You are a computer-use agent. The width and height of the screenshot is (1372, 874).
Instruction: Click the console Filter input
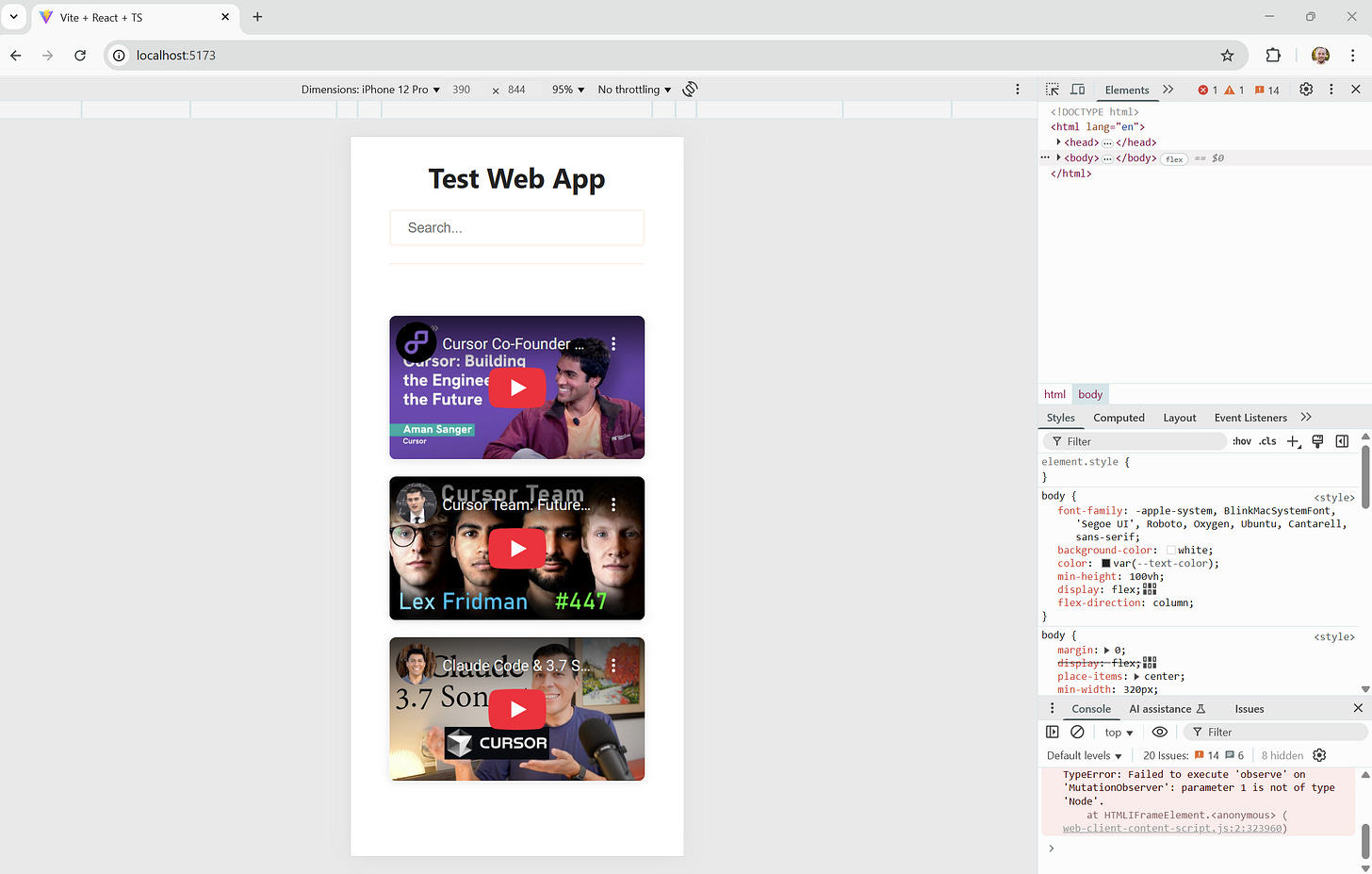coord(1274,733)
